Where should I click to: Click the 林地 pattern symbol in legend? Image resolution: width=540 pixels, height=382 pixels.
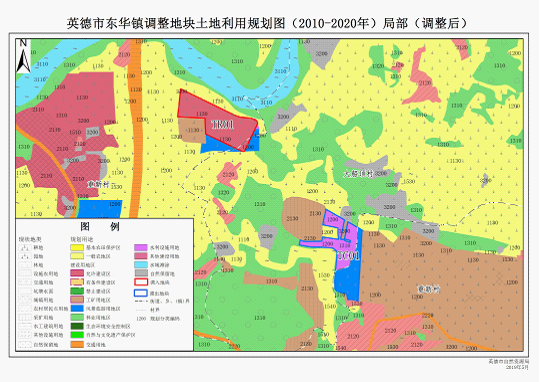(x=25, y=265)
